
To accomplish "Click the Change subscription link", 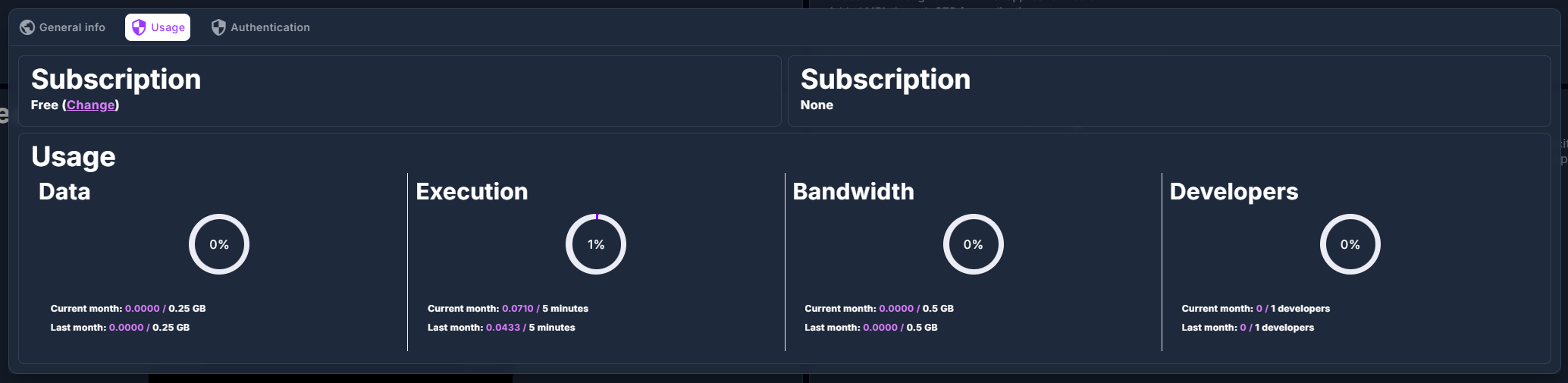I will [90, 105].
